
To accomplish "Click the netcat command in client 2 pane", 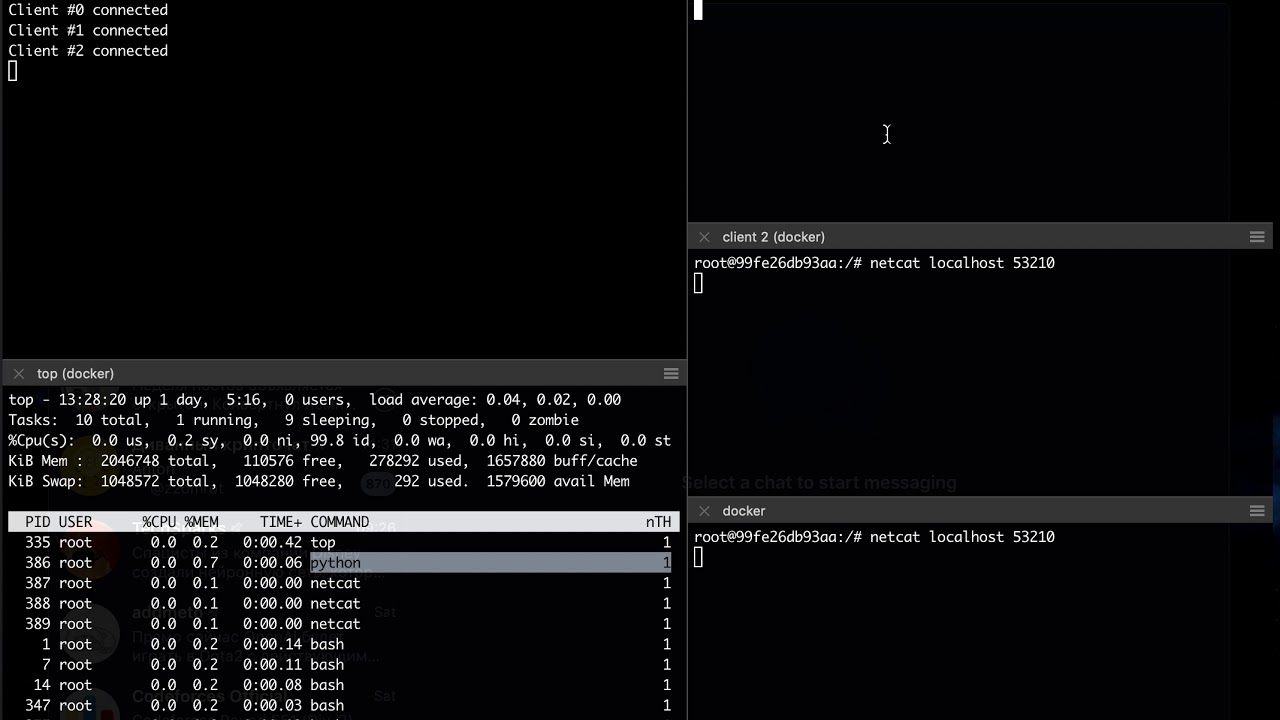I will [x=962, y=263].
